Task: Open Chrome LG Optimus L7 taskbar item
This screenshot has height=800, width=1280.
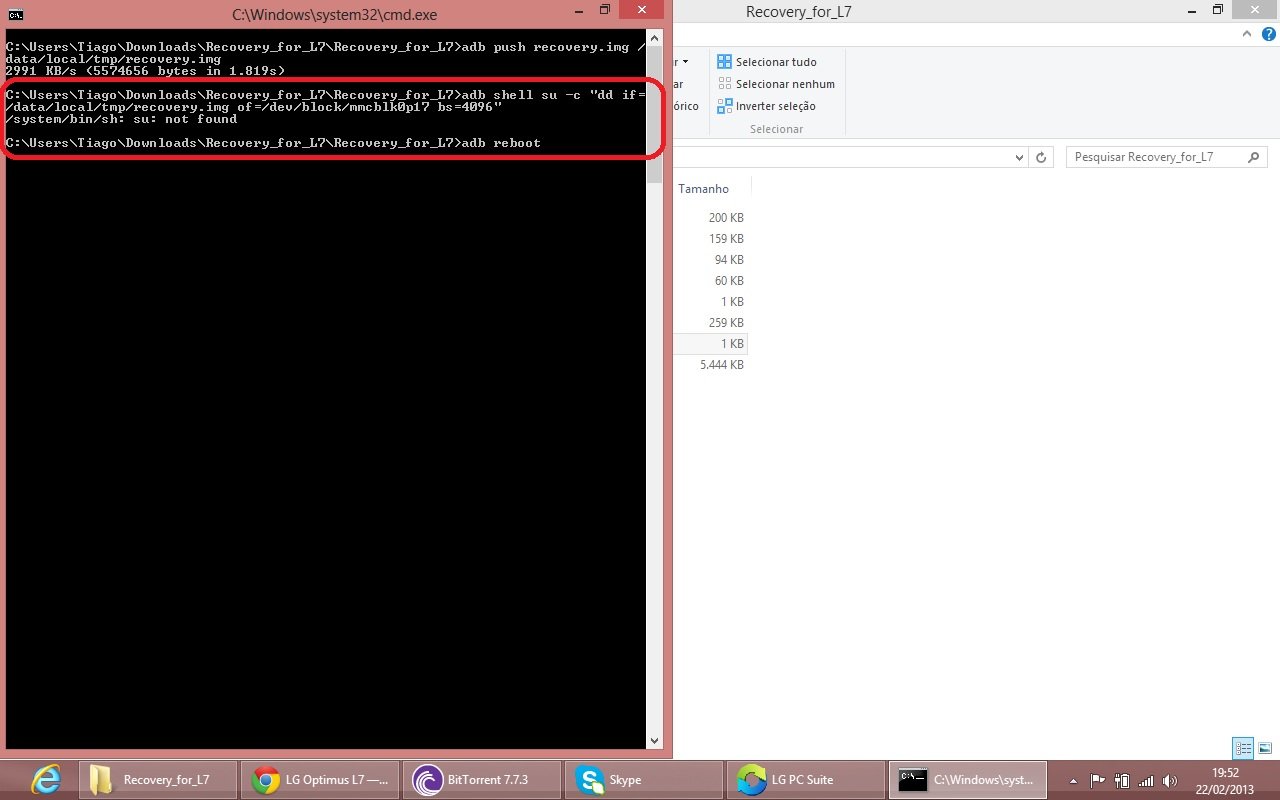Action: (x=320, y=779)
